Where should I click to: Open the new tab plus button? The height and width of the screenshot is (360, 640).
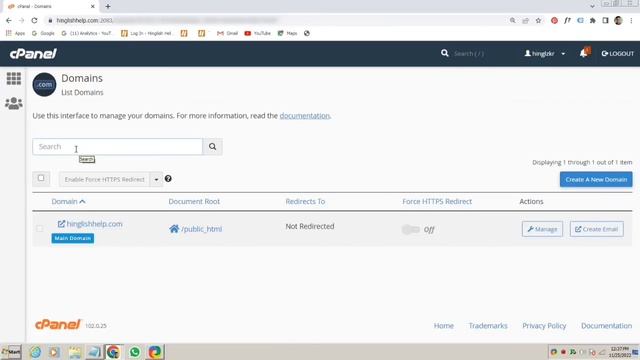click(x=108, y=7)
